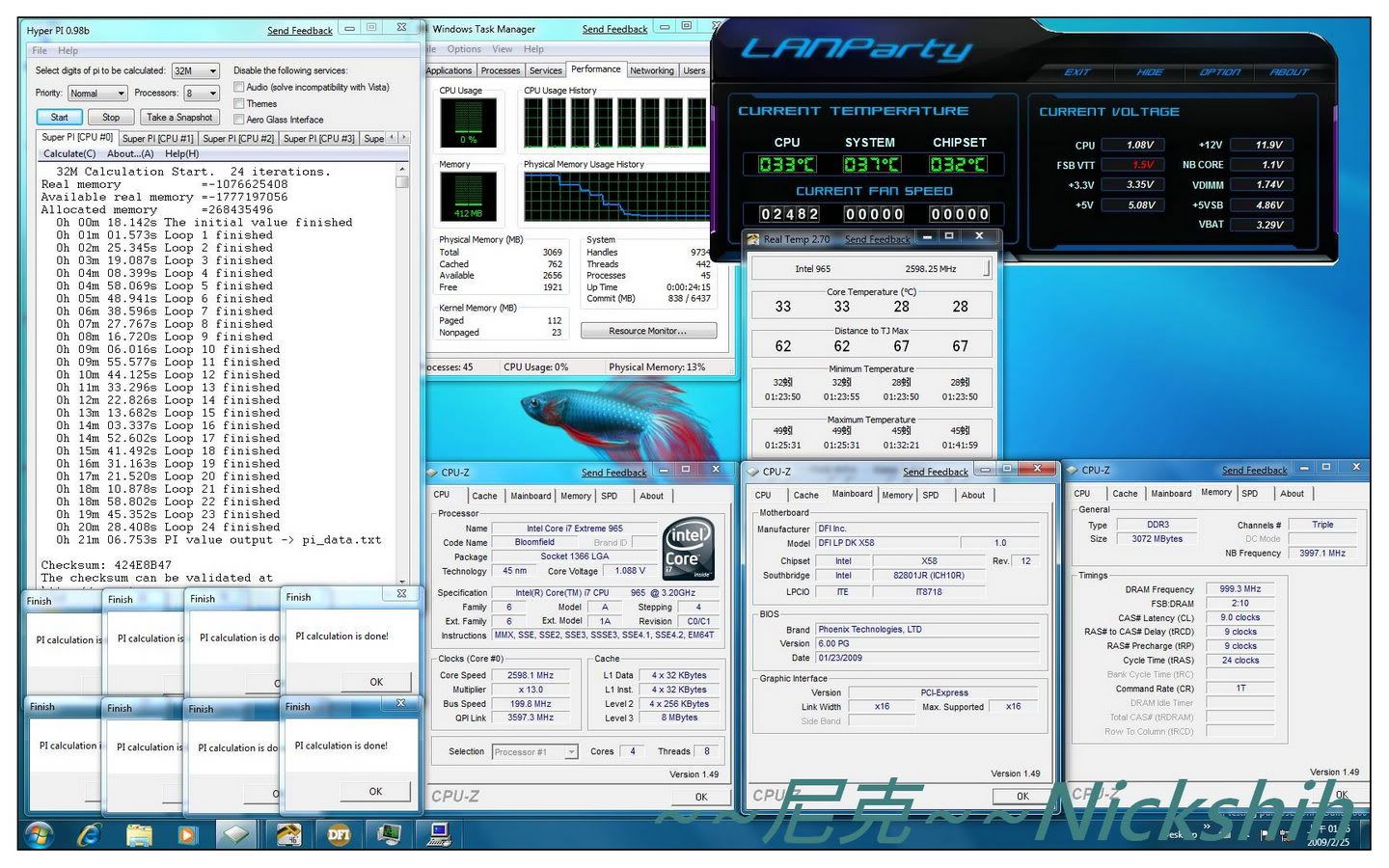Open the SPD tab in the CPU-Z Motherboard window
The image size is (1389, 868).
(x=930, y=495)
